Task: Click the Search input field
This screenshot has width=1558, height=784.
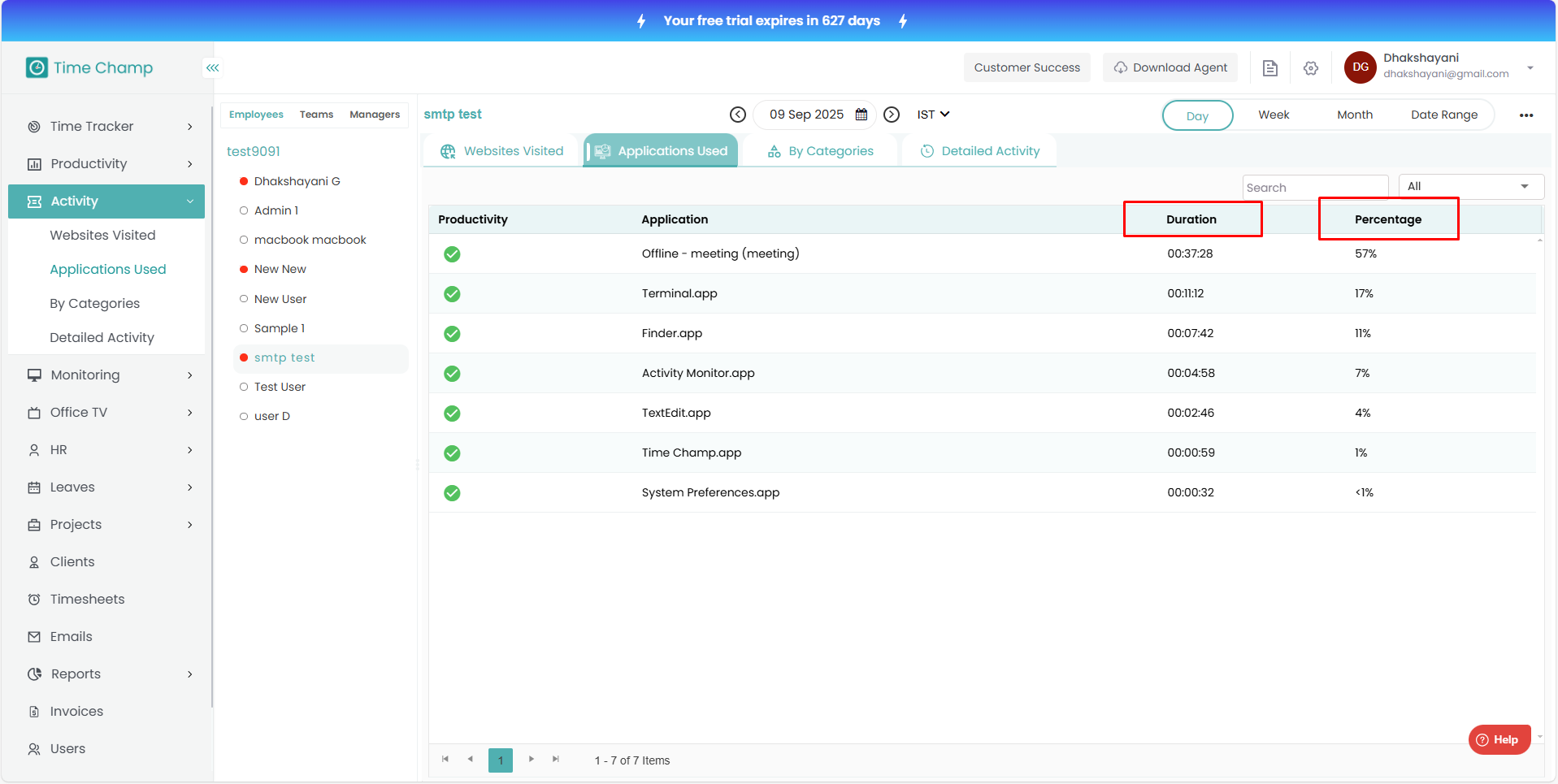Action: pos(1314,188)
